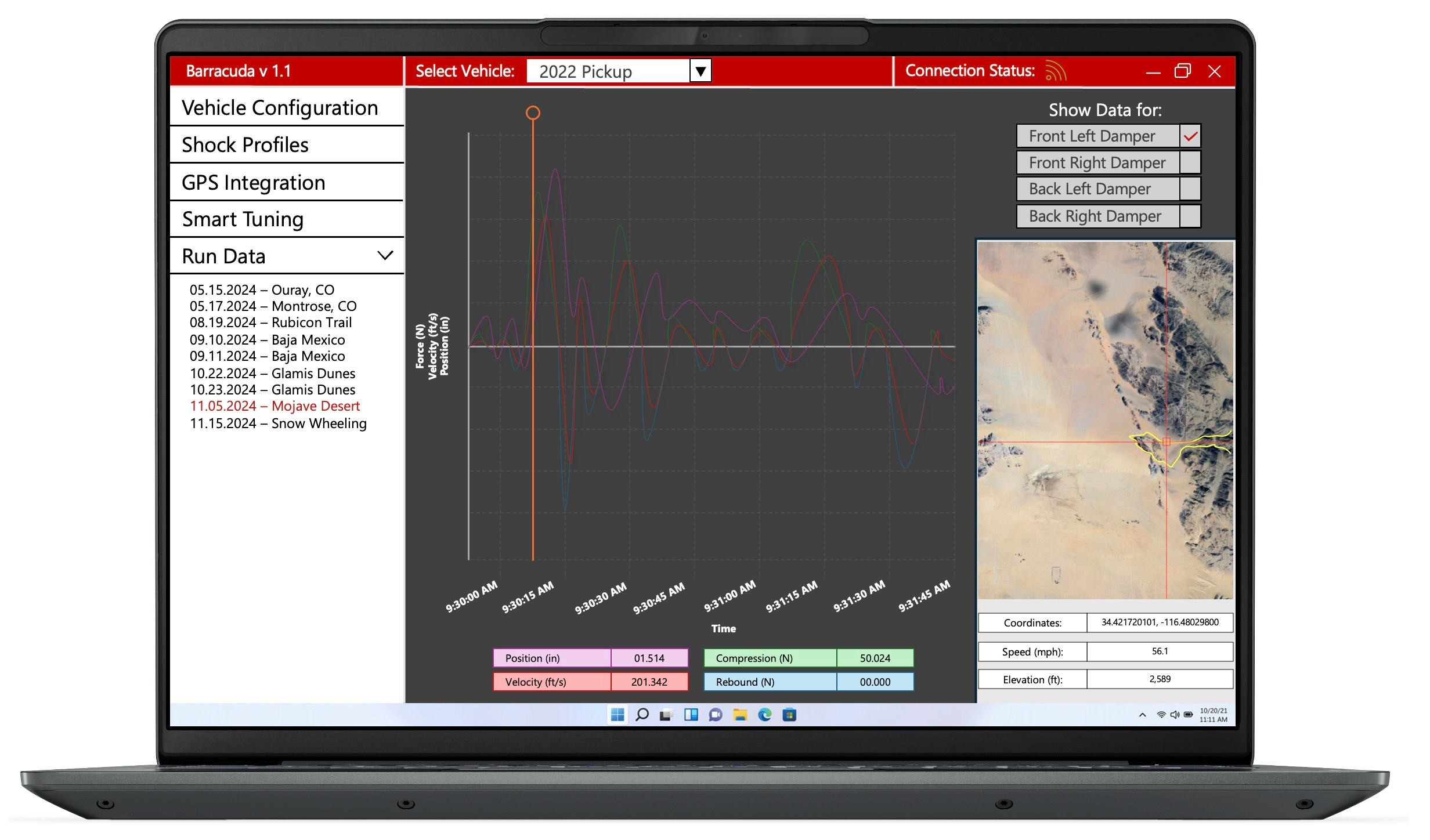Open Windows Start menu
Screen dimensions: 1430x840
coord(617,715)
